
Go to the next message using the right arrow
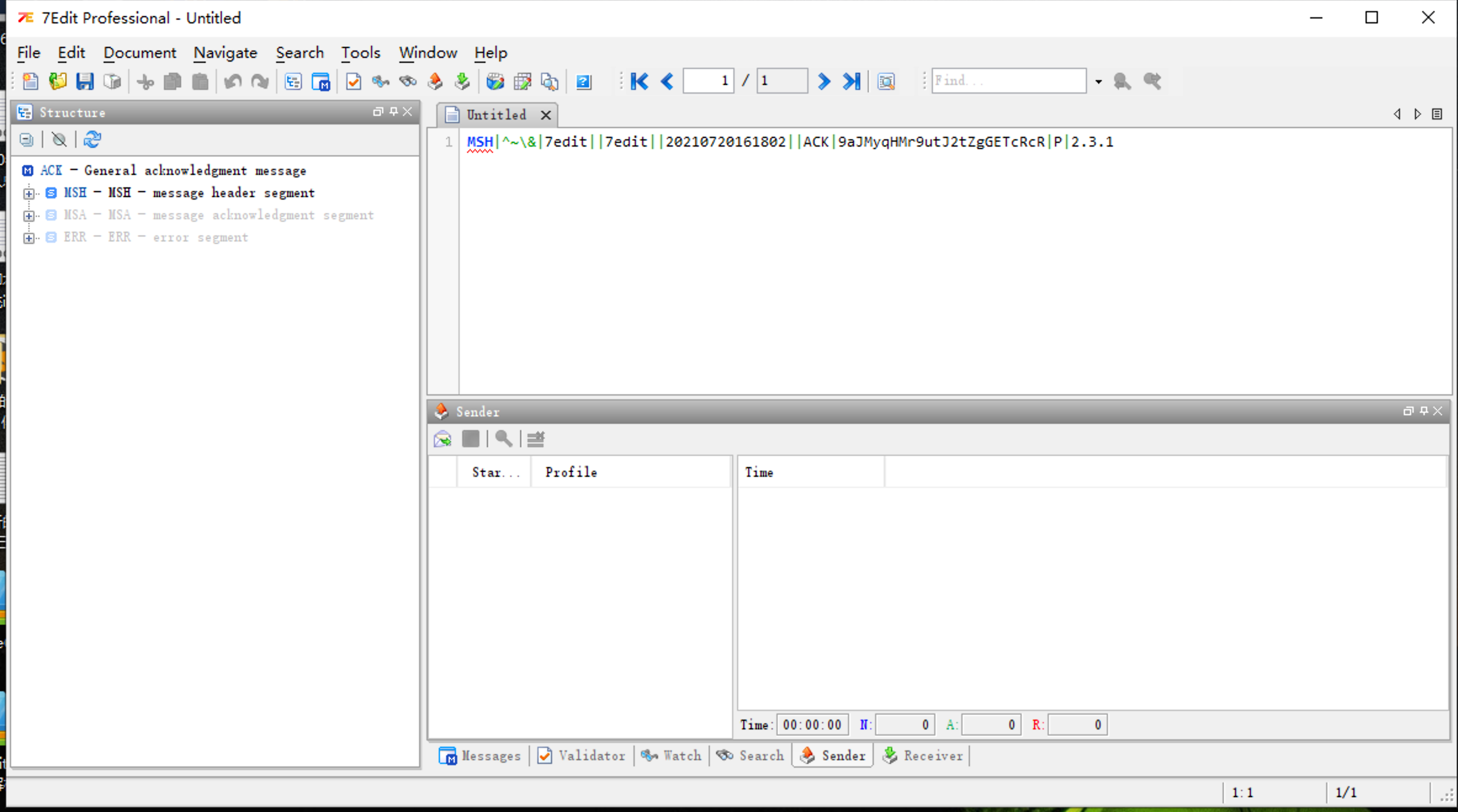pos(823,81)
